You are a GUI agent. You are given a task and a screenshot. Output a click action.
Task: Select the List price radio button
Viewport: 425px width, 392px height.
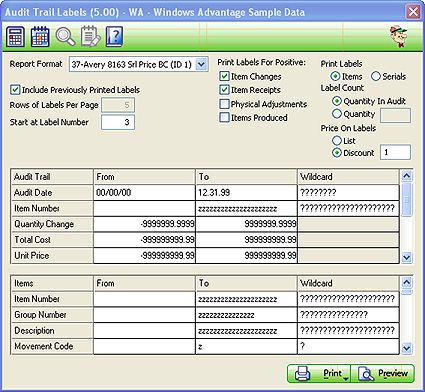337,141
